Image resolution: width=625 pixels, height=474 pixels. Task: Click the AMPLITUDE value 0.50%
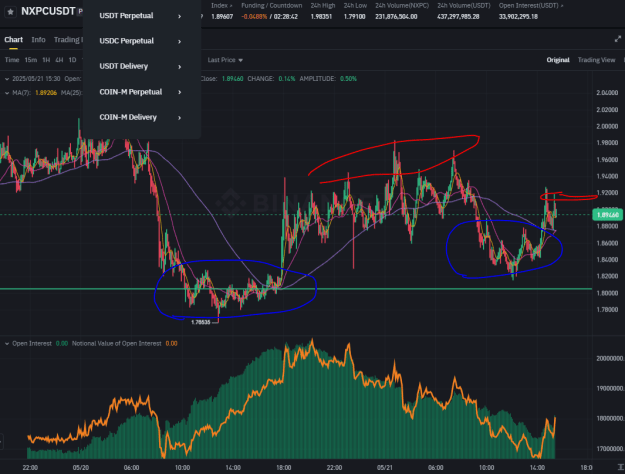point(348,79)
